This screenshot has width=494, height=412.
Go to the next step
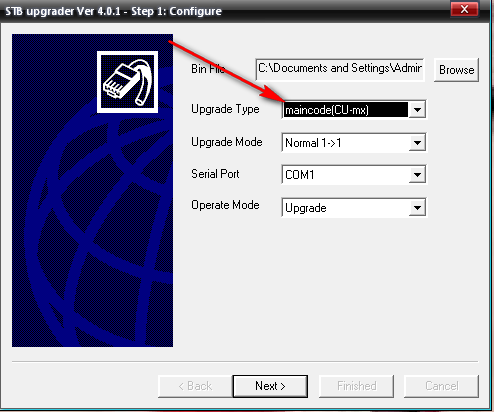(x=270, y=386)
